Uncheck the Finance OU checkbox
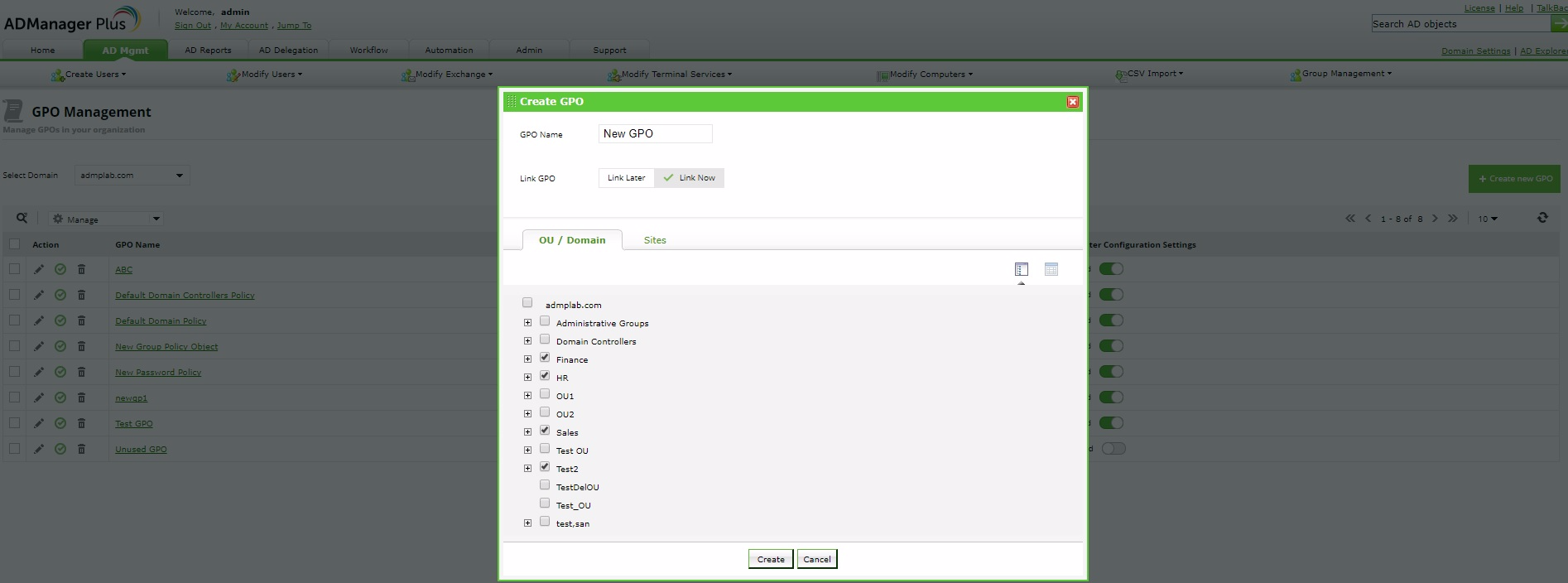1568x583 pixels. (545, 358)
